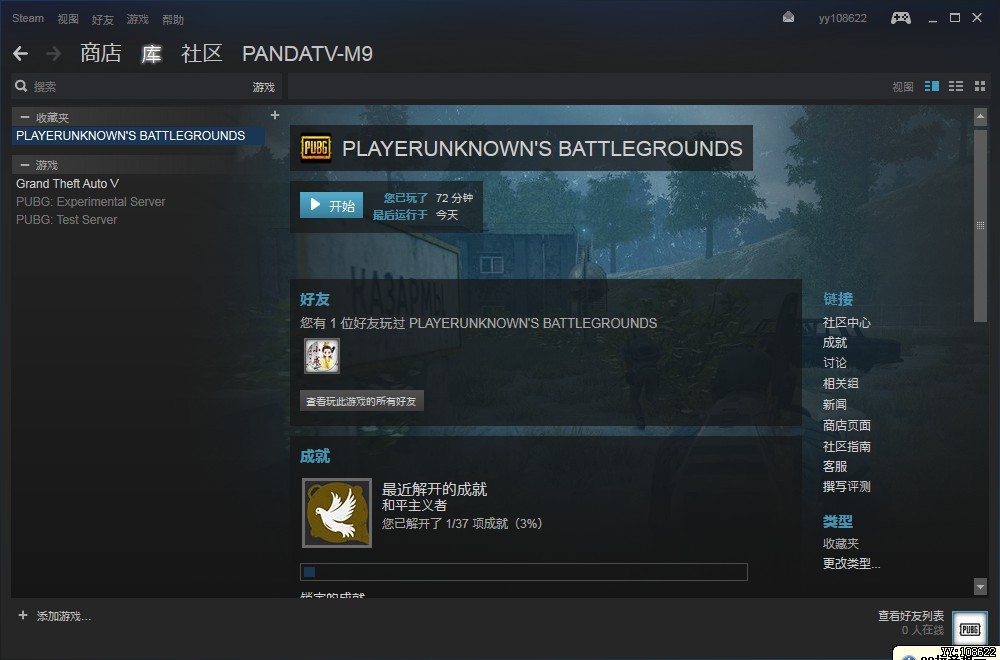Open friend avatar under 好友 section
This screenshot has height=660, width=1000.
click(322, 356)
